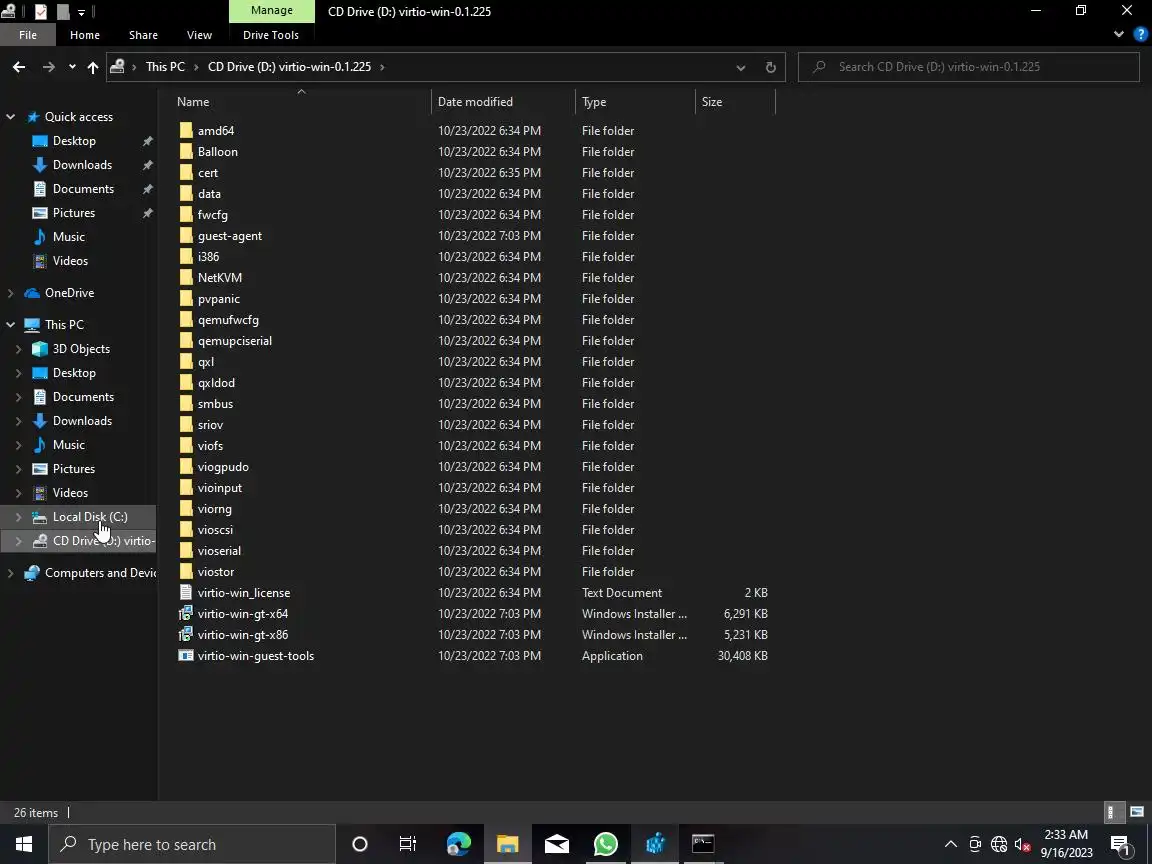Select the virtio-win-gt-x86 file name
This screenshot has height=864, width=1152.
pyautogui.click(x=242, y=635)
